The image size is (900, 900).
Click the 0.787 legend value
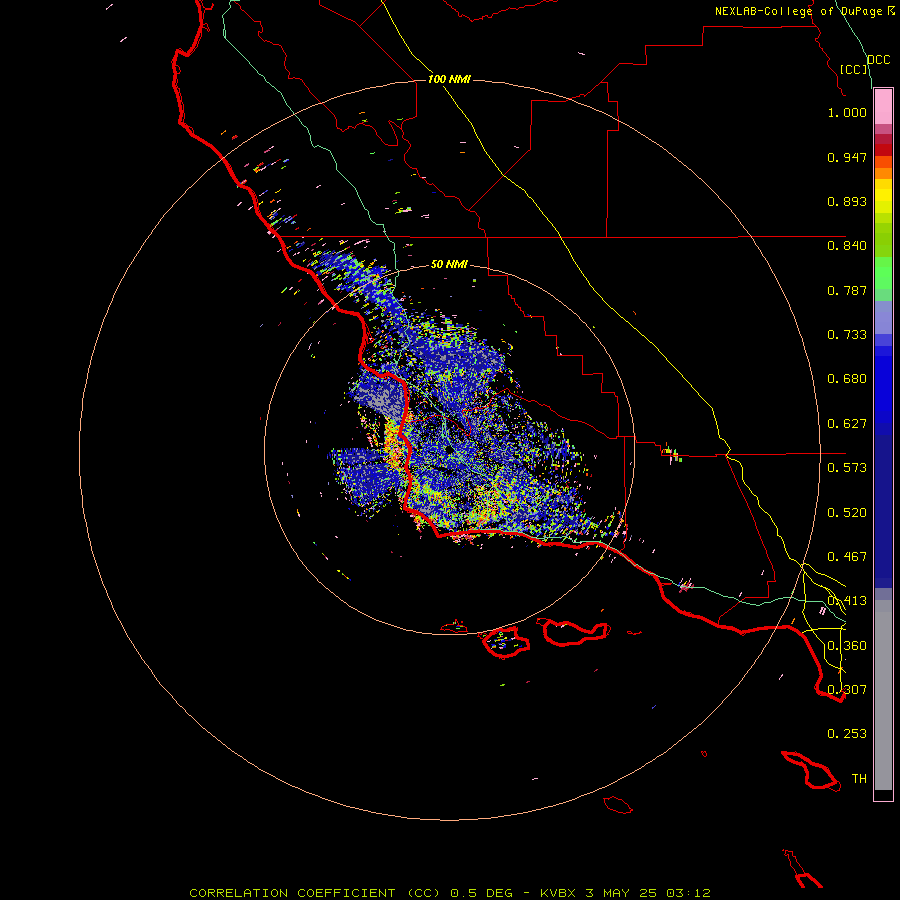[847, 290]
